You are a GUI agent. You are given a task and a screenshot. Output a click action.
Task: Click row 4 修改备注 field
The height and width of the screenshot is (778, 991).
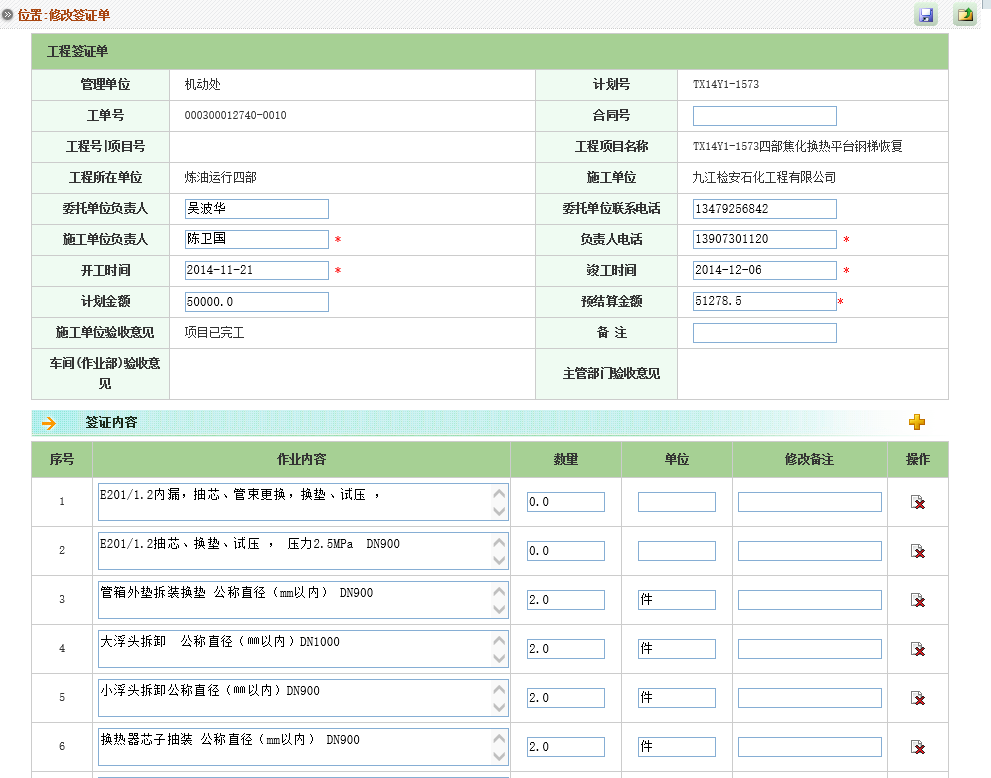coord(810,649)
